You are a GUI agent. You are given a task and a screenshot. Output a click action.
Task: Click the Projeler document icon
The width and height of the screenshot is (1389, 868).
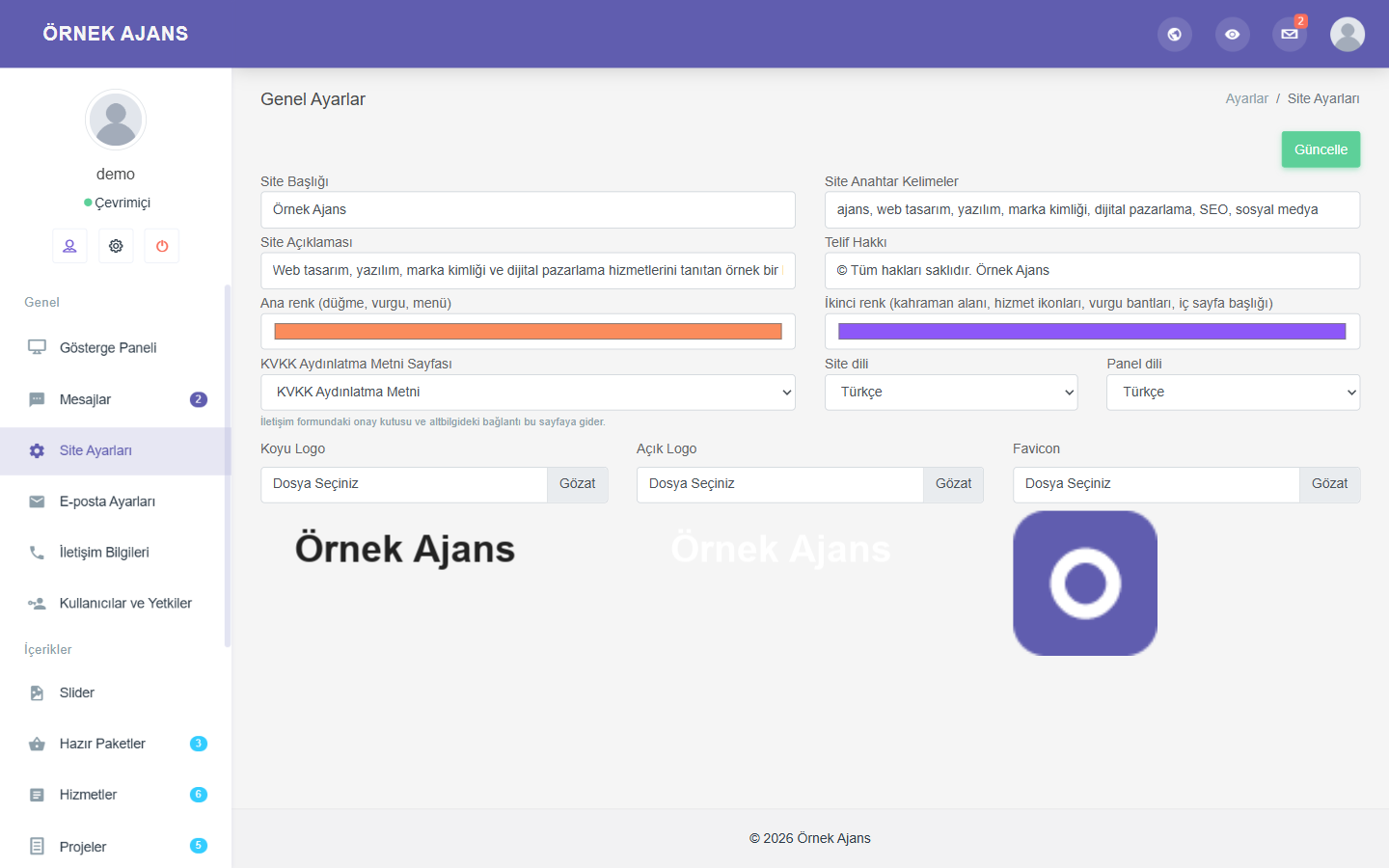click(x=37, y=846)
